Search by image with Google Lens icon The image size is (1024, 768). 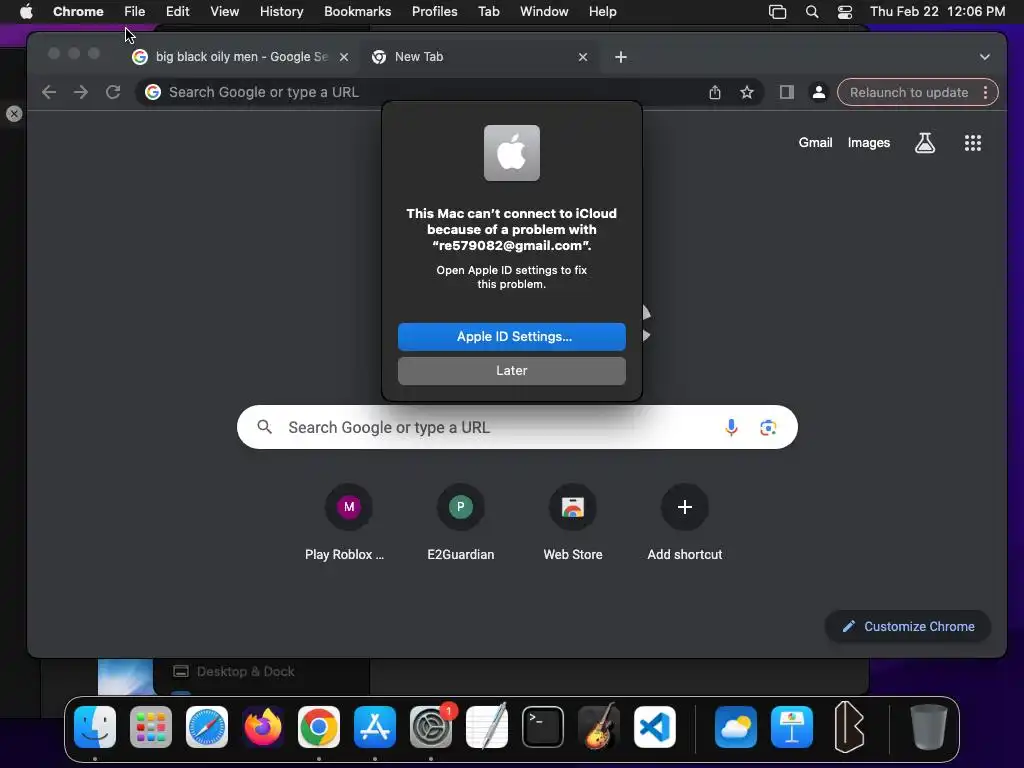pyautogui.click(x=768, y=427)
